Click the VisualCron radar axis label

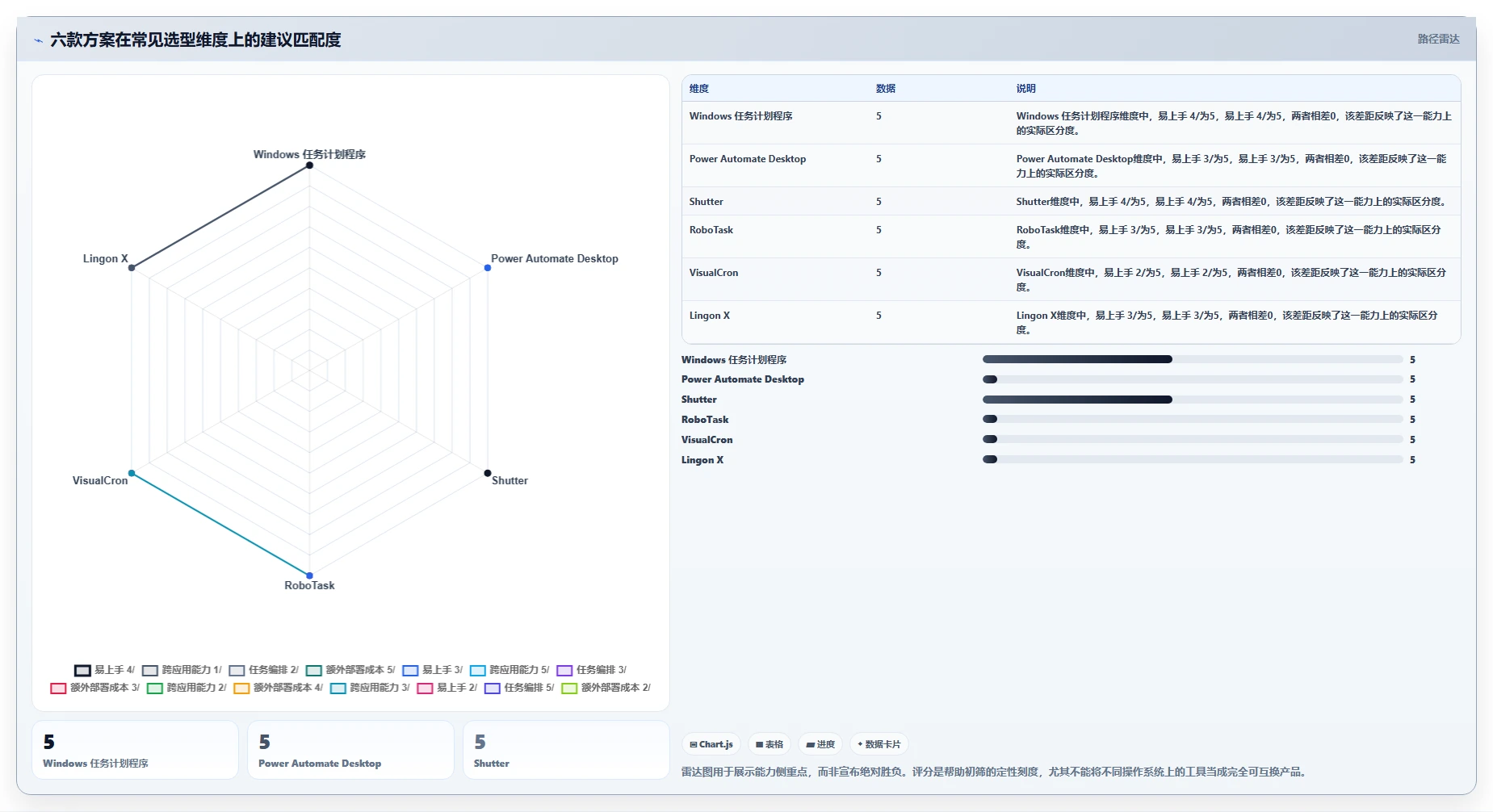tap(100, 480)
